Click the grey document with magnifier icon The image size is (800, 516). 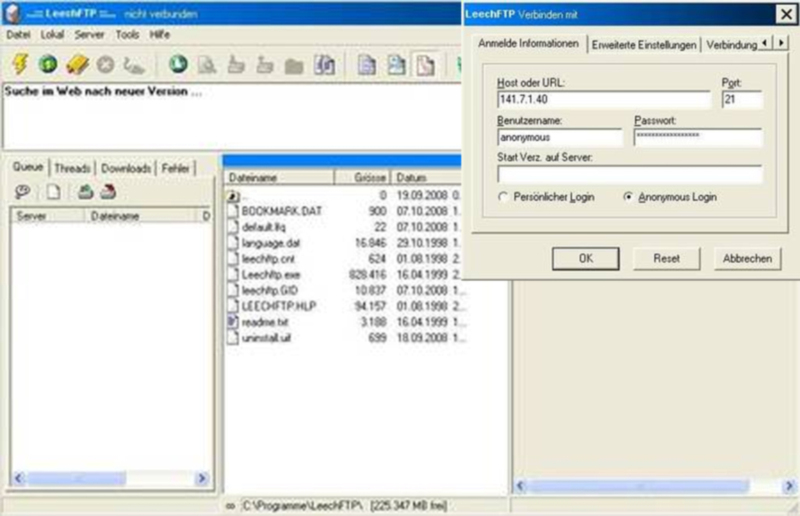tap(207, 65)
